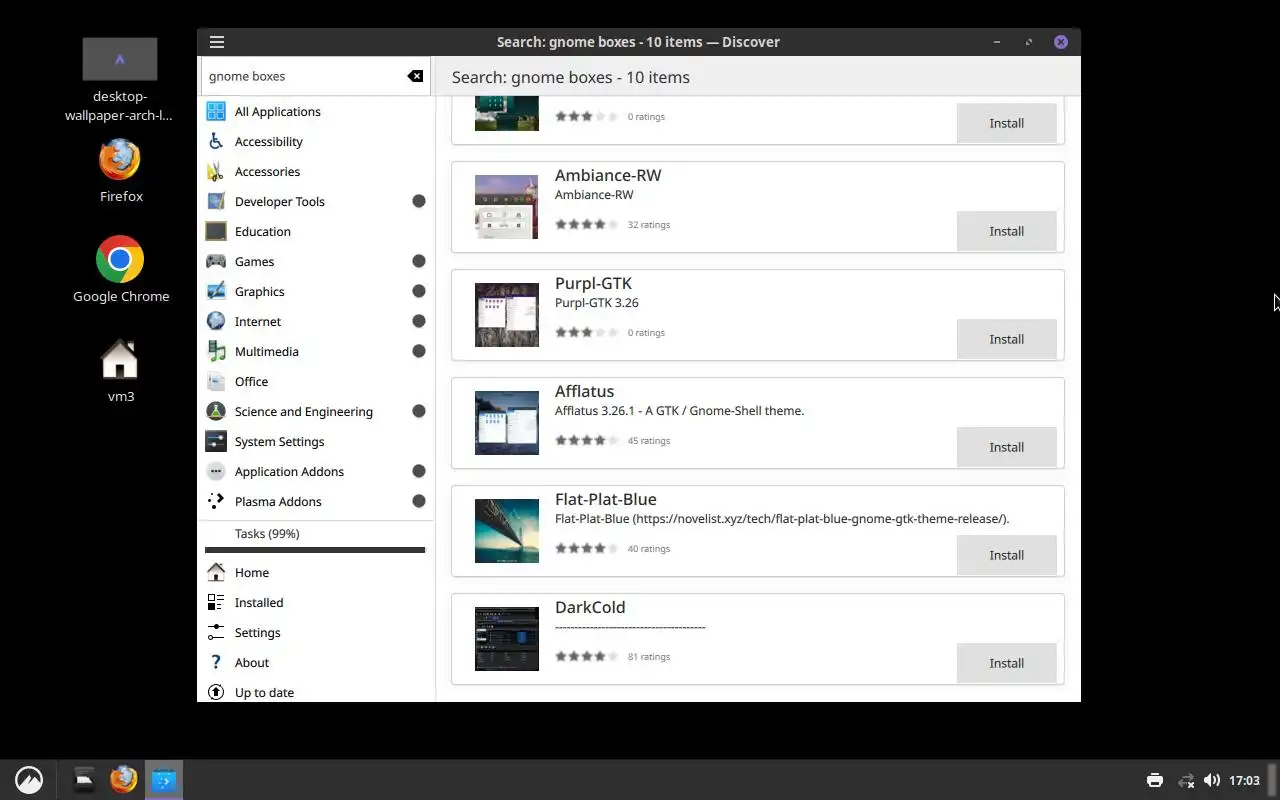Select the Education category label
This screenshot has height=800, width=1280.
[x=263, y=231]
